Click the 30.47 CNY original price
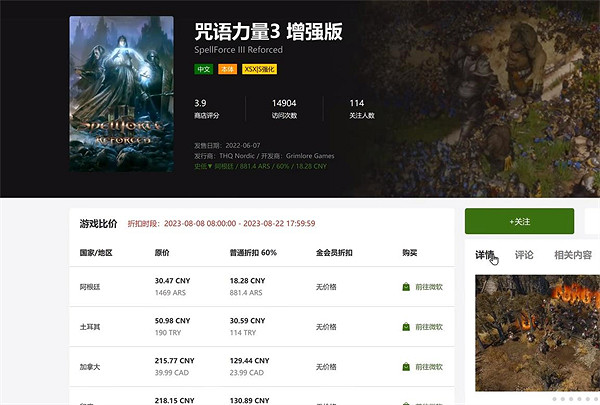The width and height of the screenshot is (600, 405). click(173, 281)
